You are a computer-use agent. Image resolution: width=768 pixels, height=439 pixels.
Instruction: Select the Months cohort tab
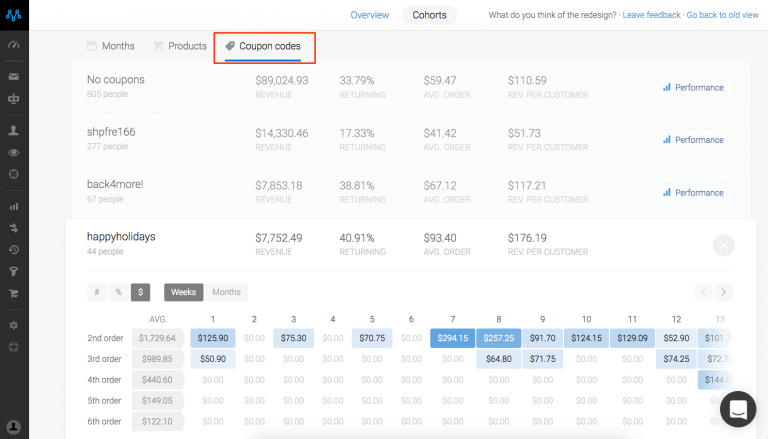111,46
